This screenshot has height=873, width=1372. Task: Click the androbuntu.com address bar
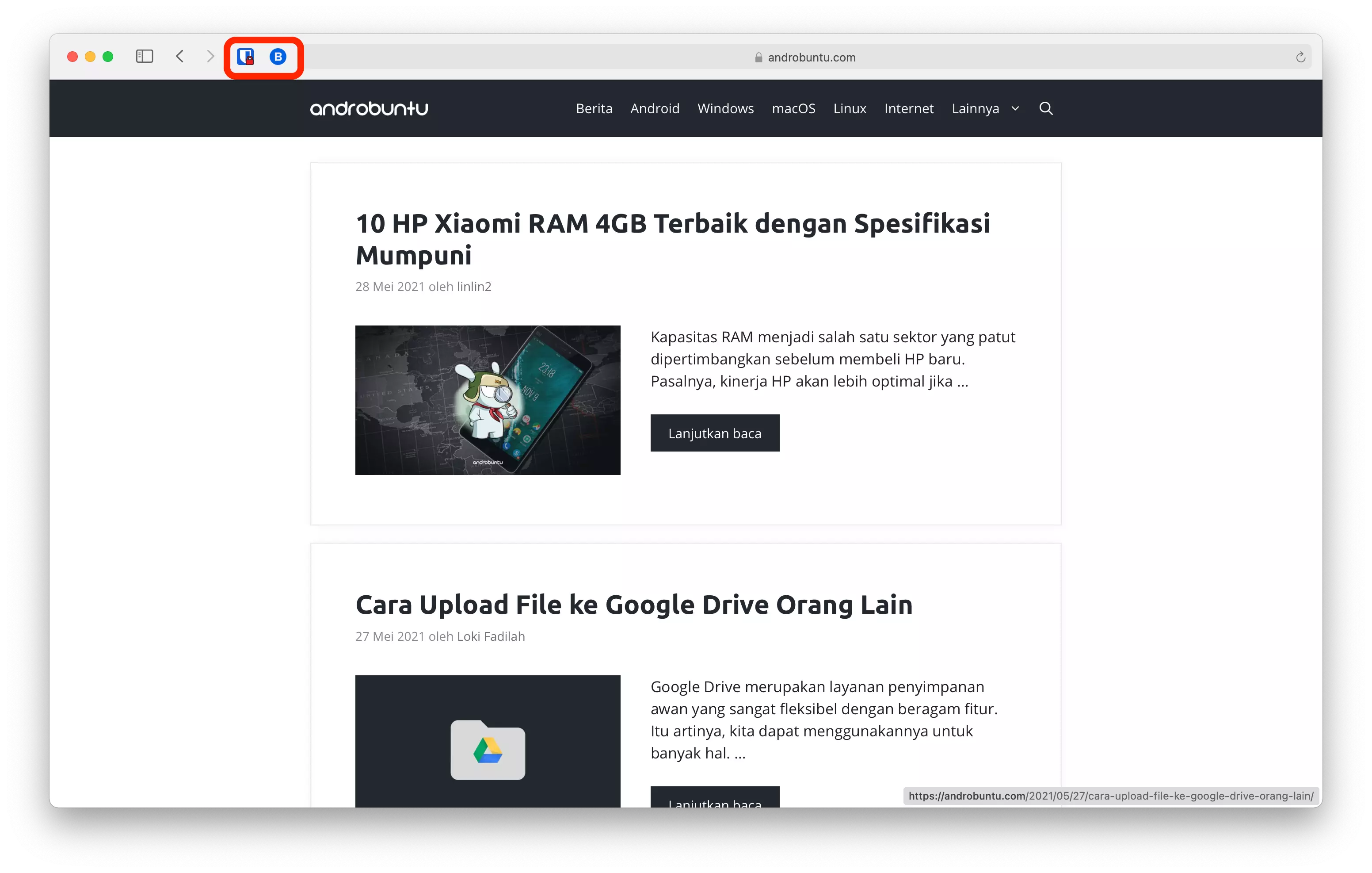(x=812, y=57)
